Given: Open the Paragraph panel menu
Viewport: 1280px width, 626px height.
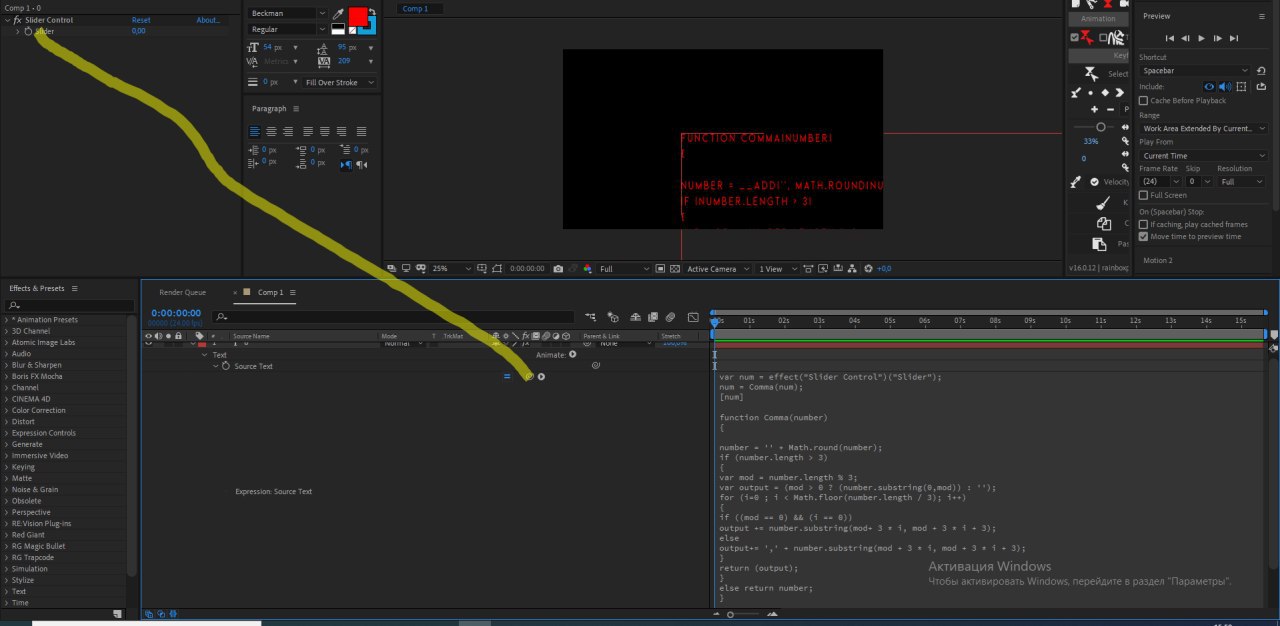Looking at the screenshot, I should point(296,108).
